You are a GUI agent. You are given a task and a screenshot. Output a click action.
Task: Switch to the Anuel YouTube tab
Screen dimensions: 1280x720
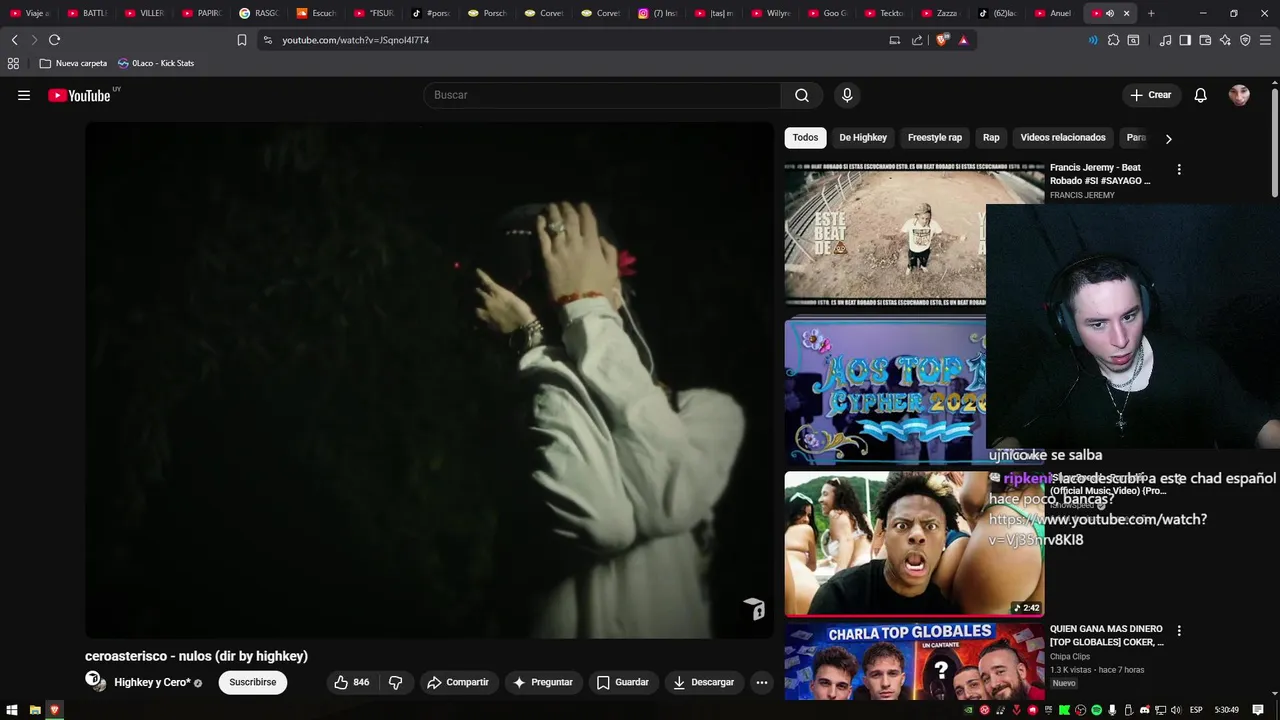[x=1054, y=13]
